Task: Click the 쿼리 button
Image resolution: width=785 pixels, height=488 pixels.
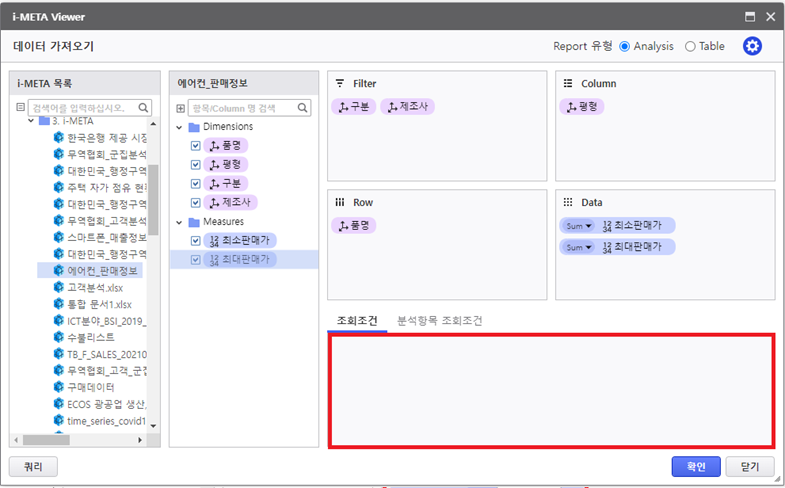Action: pyautogui.click(x=33, y=466)
